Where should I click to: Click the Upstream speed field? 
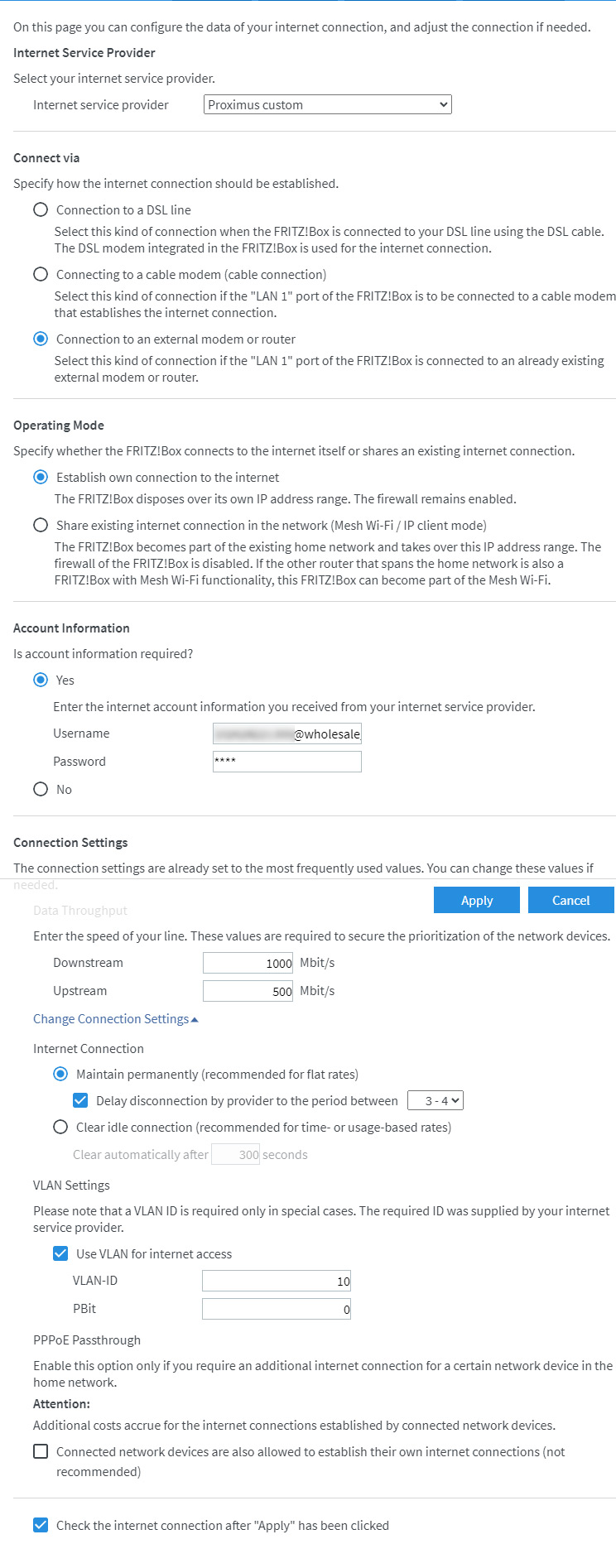[248, 991]
